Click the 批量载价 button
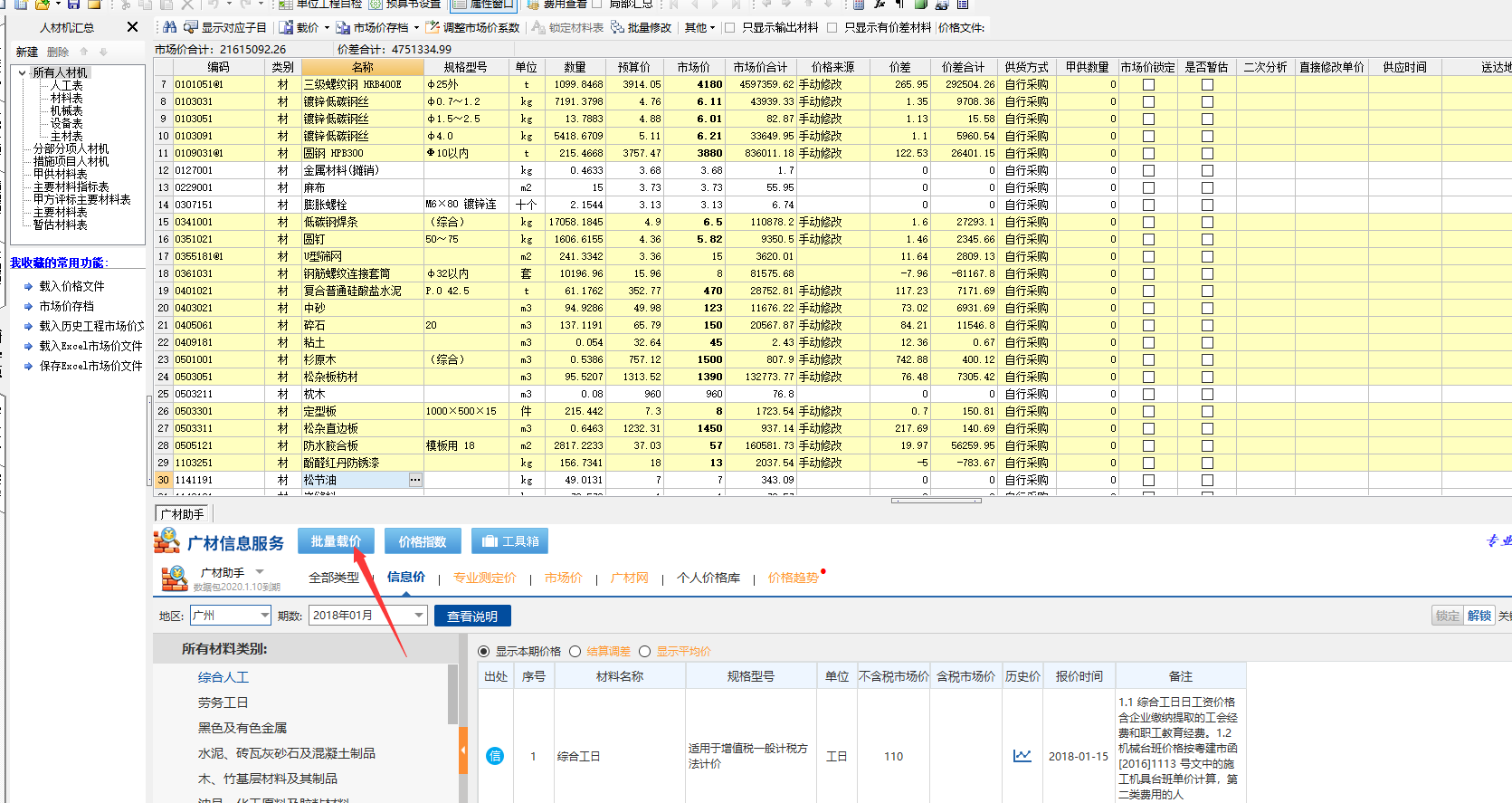Viewport: 1512px width, 803px height. pyautogui.click(x=336, y=541)
